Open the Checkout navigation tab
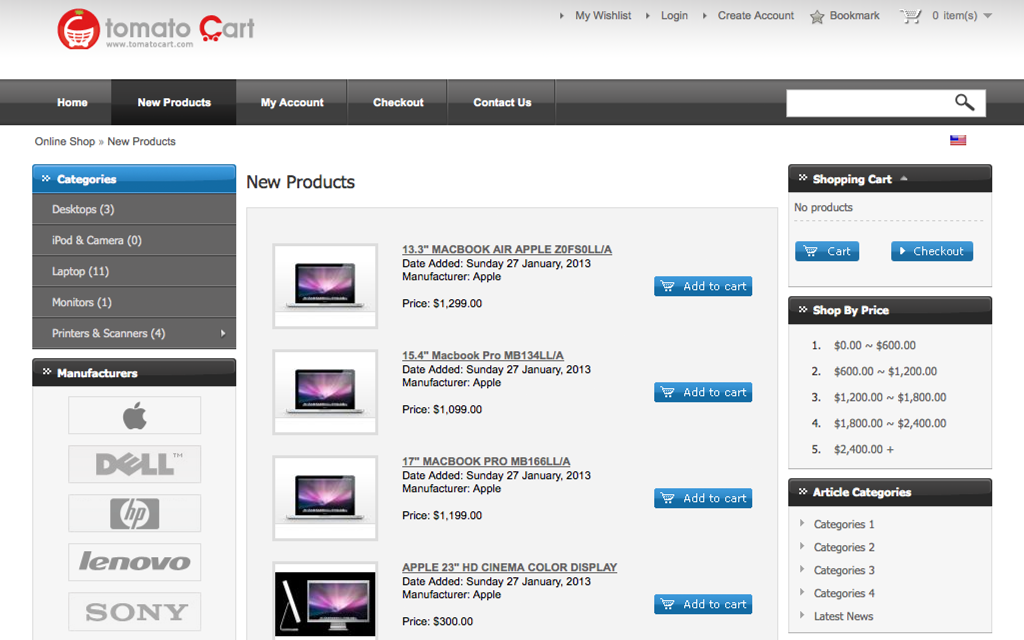Viewport: 1024px width, 640px height. coord(398,102)
